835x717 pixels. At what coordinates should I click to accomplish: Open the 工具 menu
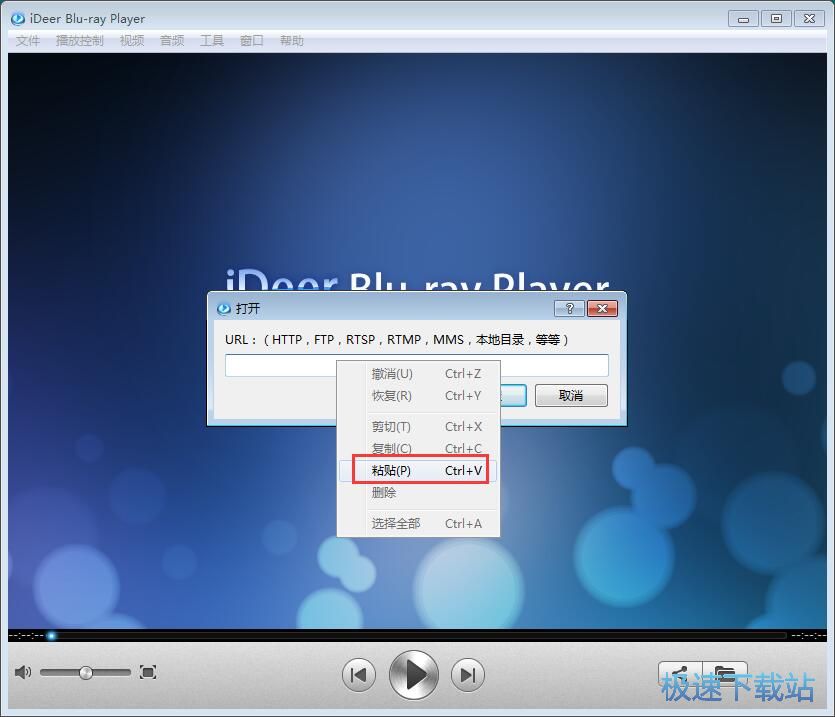pyautogui.click(x=212, y=41)
